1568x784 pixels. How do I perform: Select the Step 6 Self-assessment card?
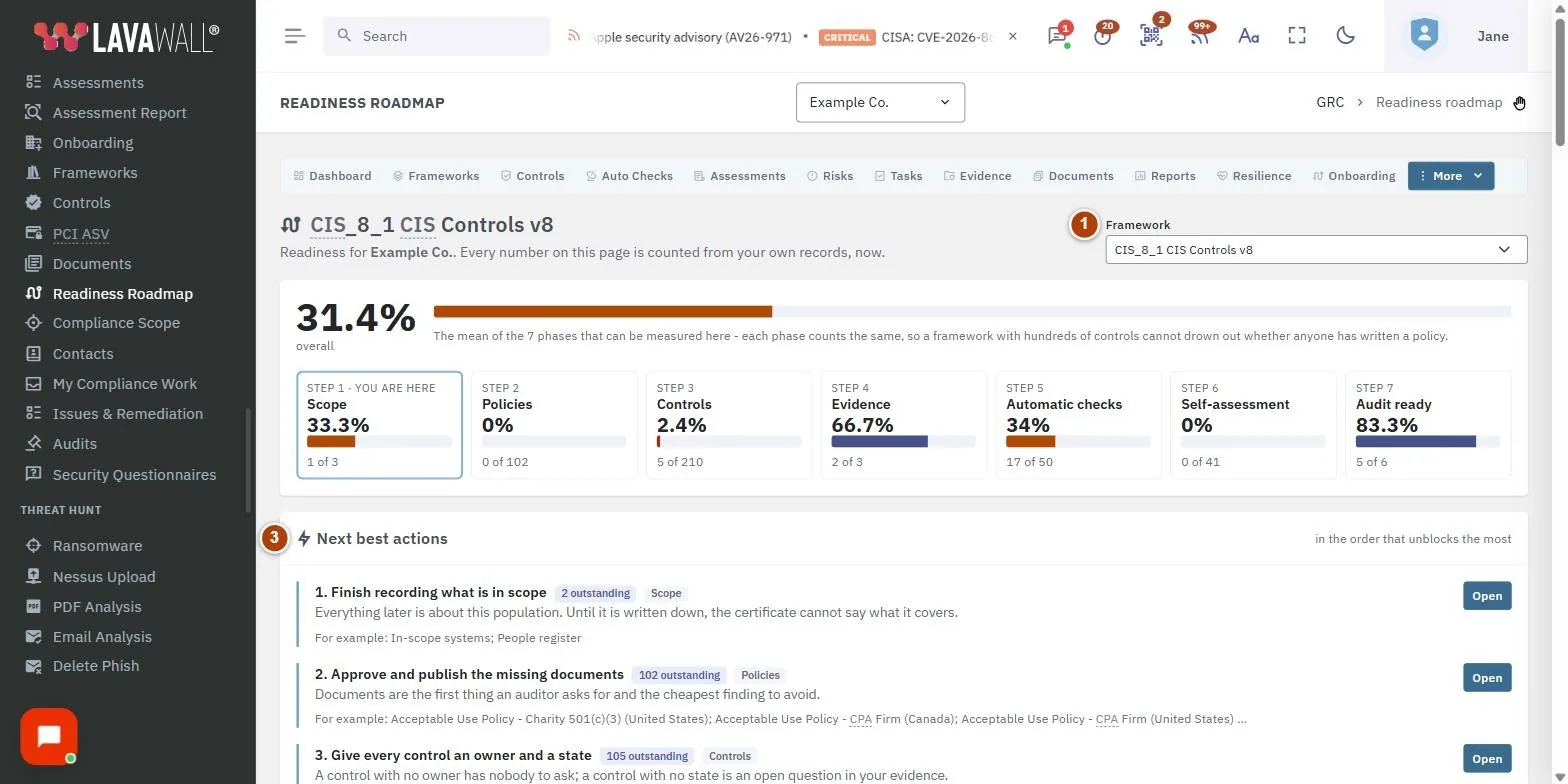coord(1254,425)
